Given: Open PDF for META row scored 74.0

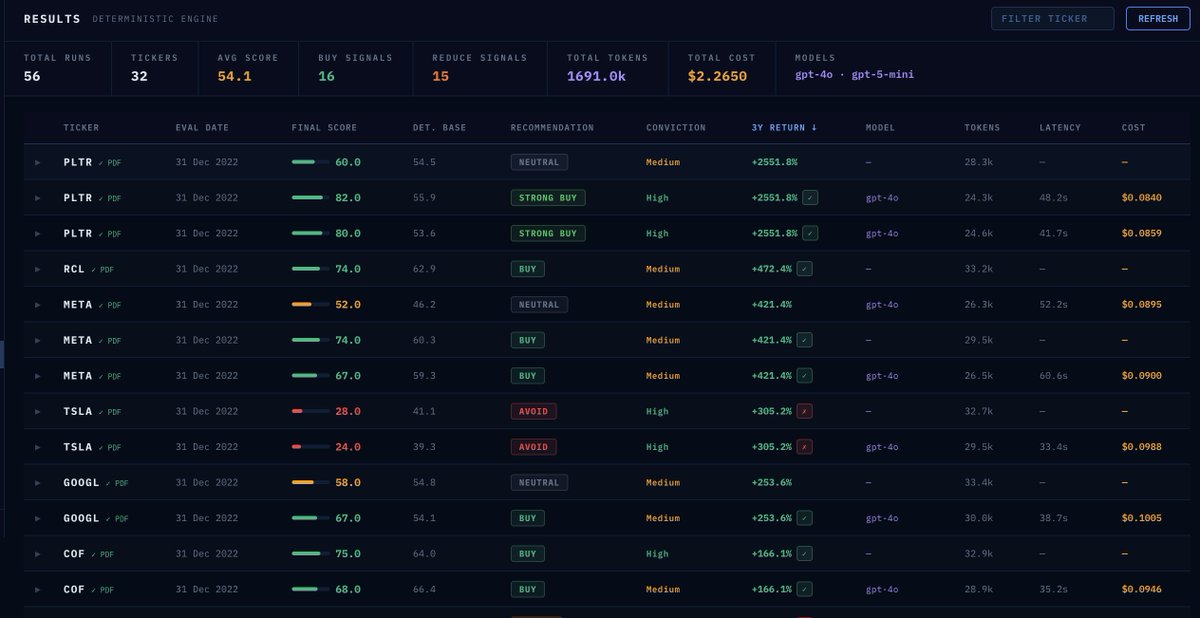Looking at the screenshot, I should click(x=109, y=341).
